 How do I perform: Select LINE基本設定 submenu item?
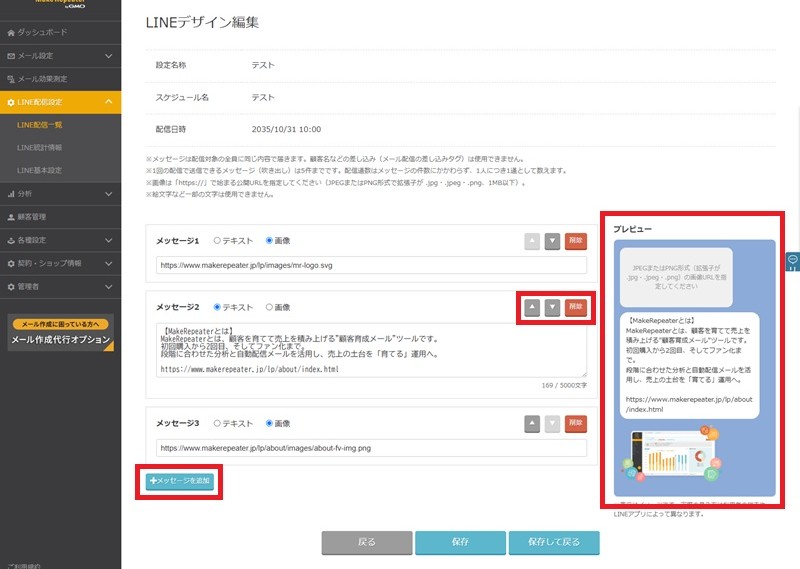tap(39, 170)
